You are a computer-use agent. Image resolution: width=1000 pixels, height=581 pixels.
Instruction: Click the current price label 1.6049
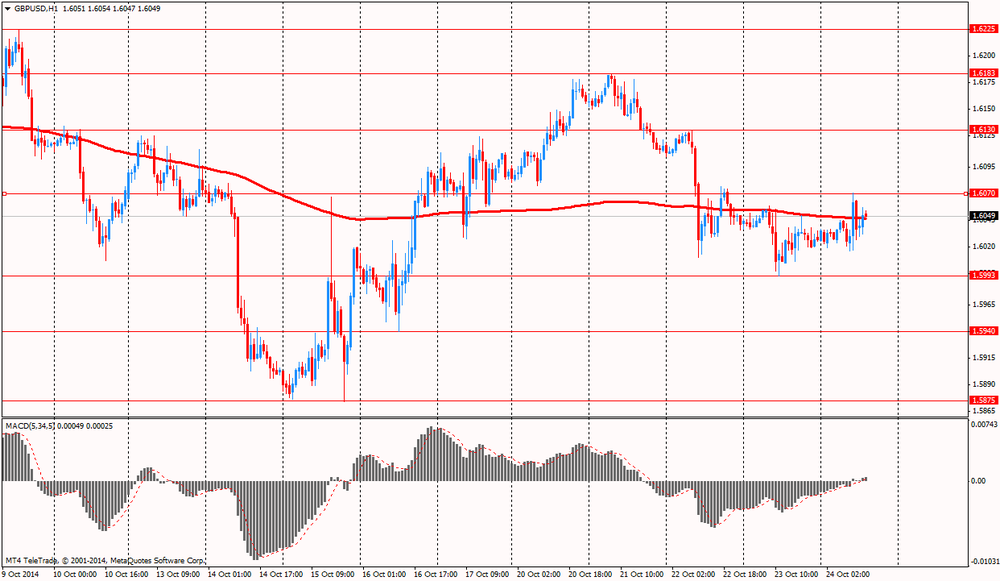[983, 216]
